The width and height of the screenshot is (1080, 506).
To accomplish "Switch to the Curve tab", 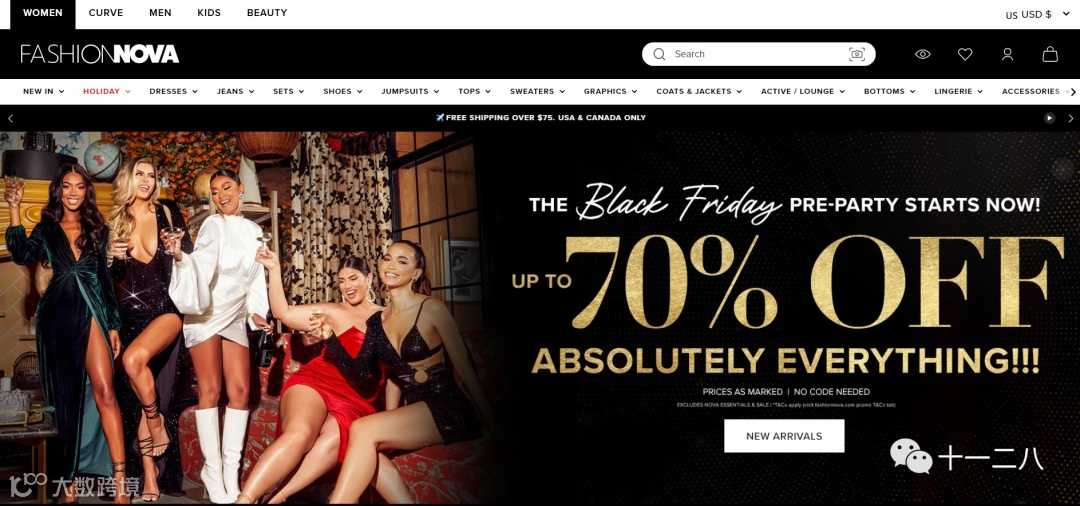I will [x=105, y=13].
